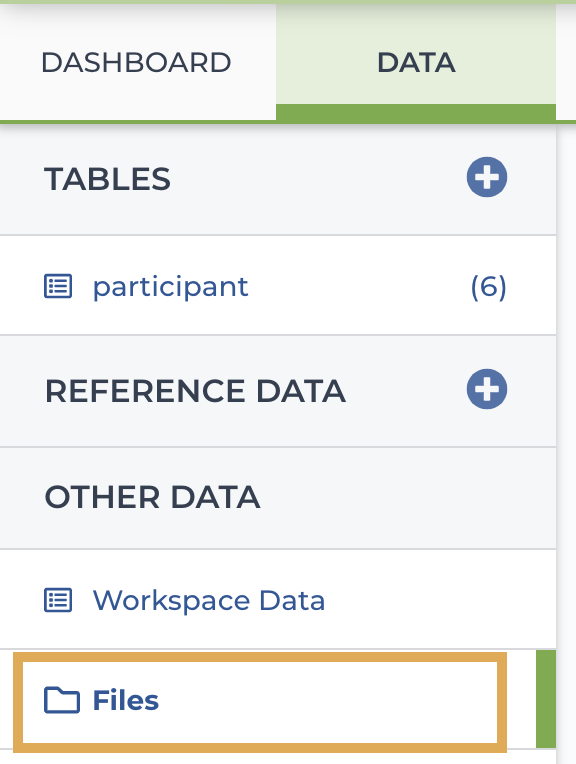Click the list icon beside participant
The height and width of the screenshot is (764, 576).
click(58, 286)
